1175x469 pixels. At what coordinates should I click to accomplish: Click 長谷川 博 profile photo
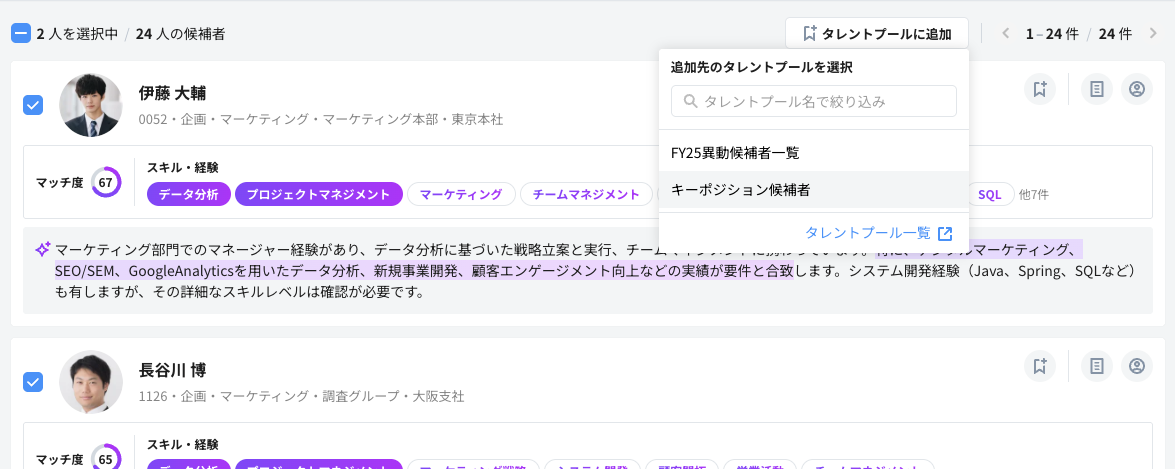pos(91,381)
